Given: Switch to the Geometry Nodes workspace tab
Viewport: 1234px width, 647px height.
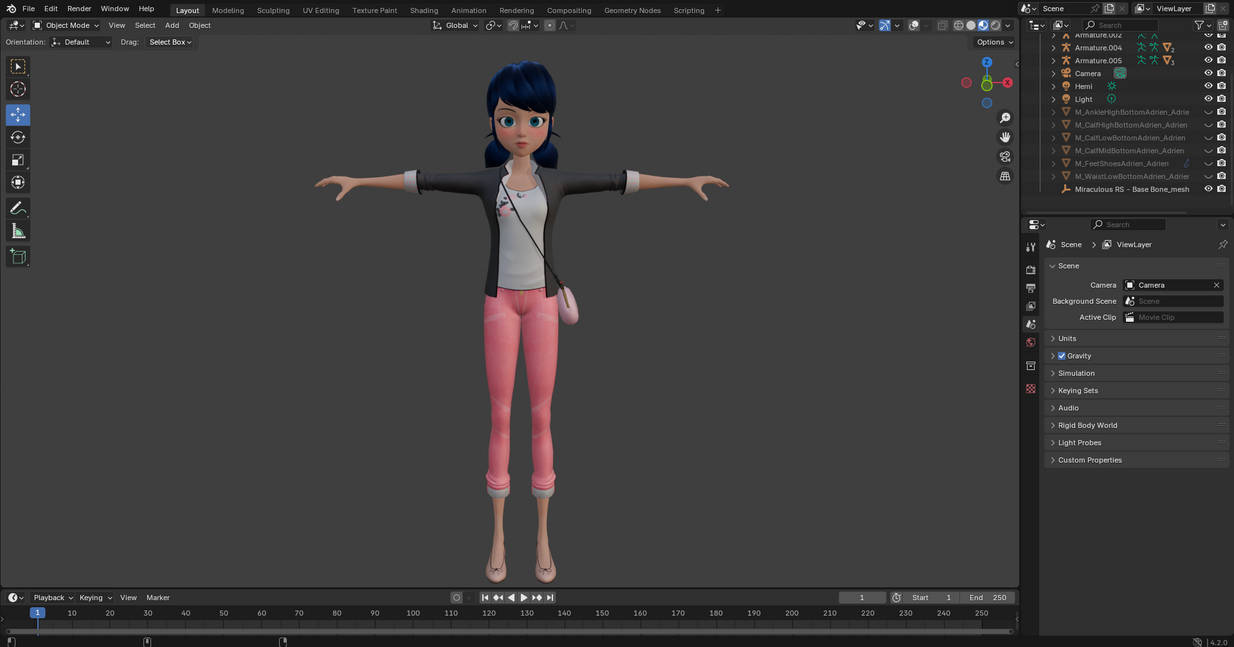Looking at the screenshot, I should click(x=632, y=10).
